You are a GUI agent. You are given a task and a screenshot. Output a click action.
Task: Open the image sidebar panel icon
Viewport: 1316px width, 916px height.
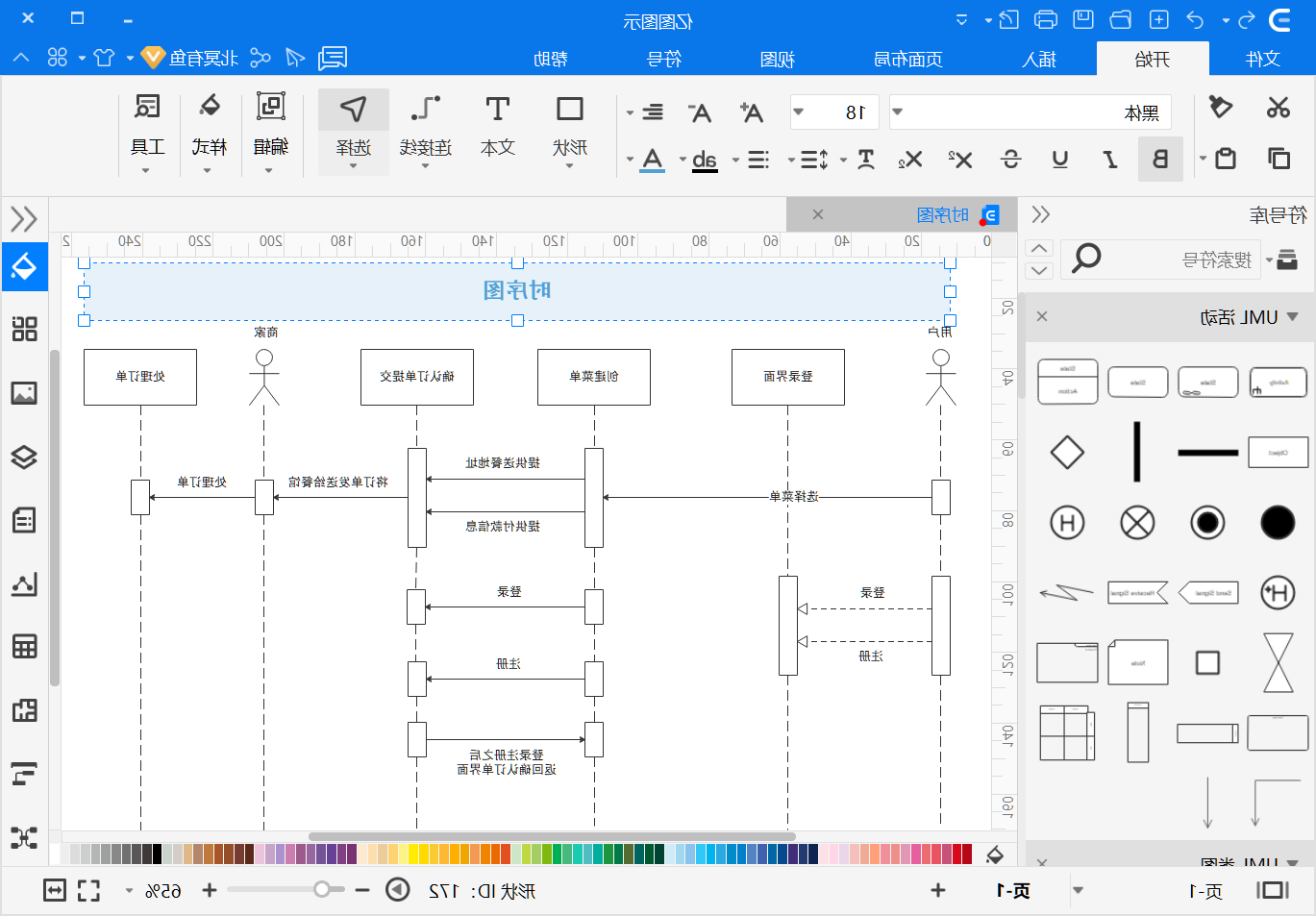[x=24, y=392]
